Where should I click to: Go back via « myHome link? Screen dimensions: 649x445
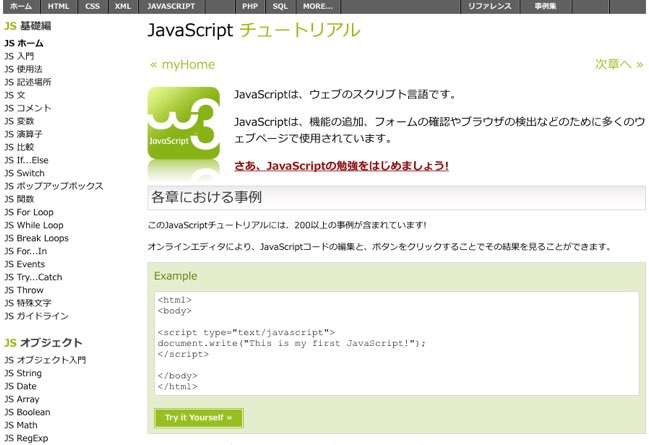[183, 65]
